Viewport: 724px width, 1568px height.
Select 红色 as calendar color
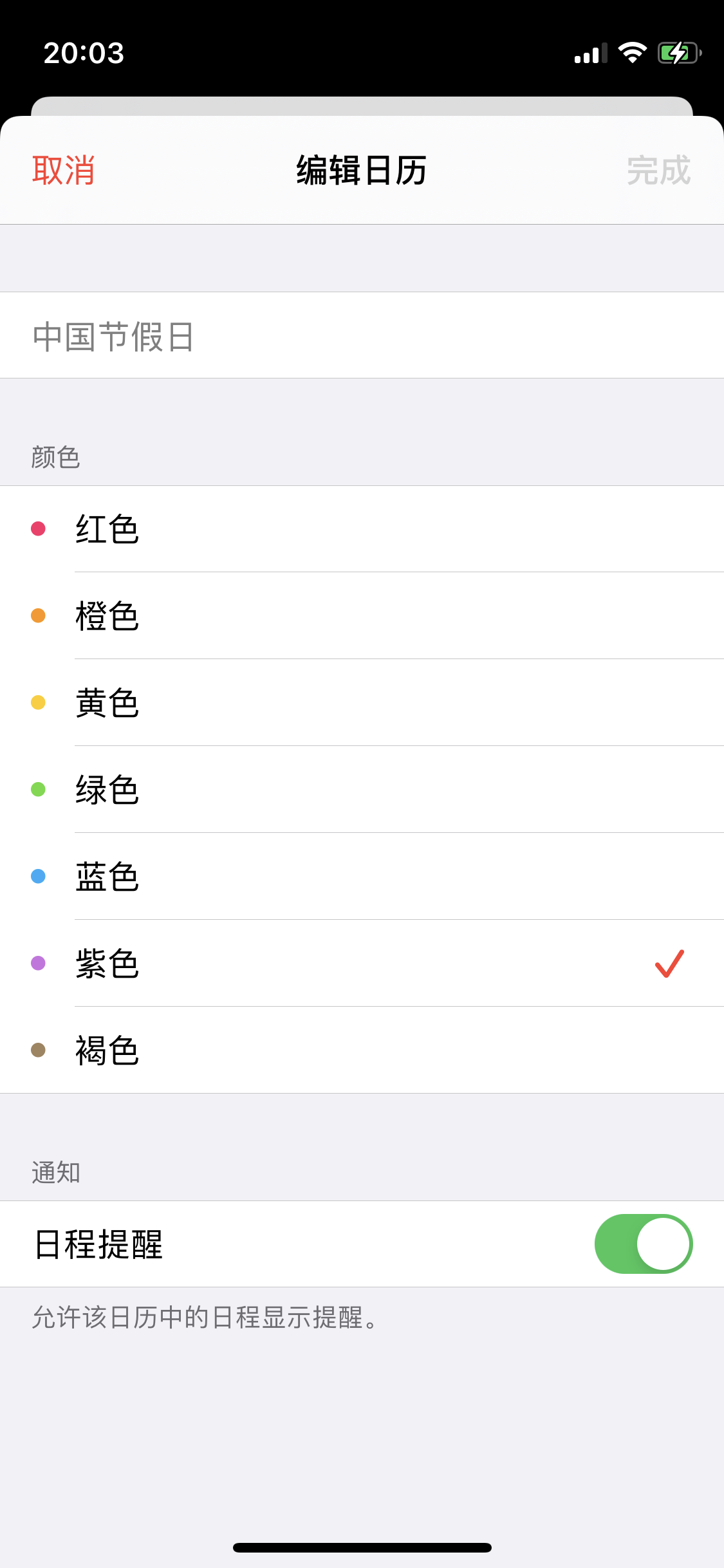[x=107, y=529]
